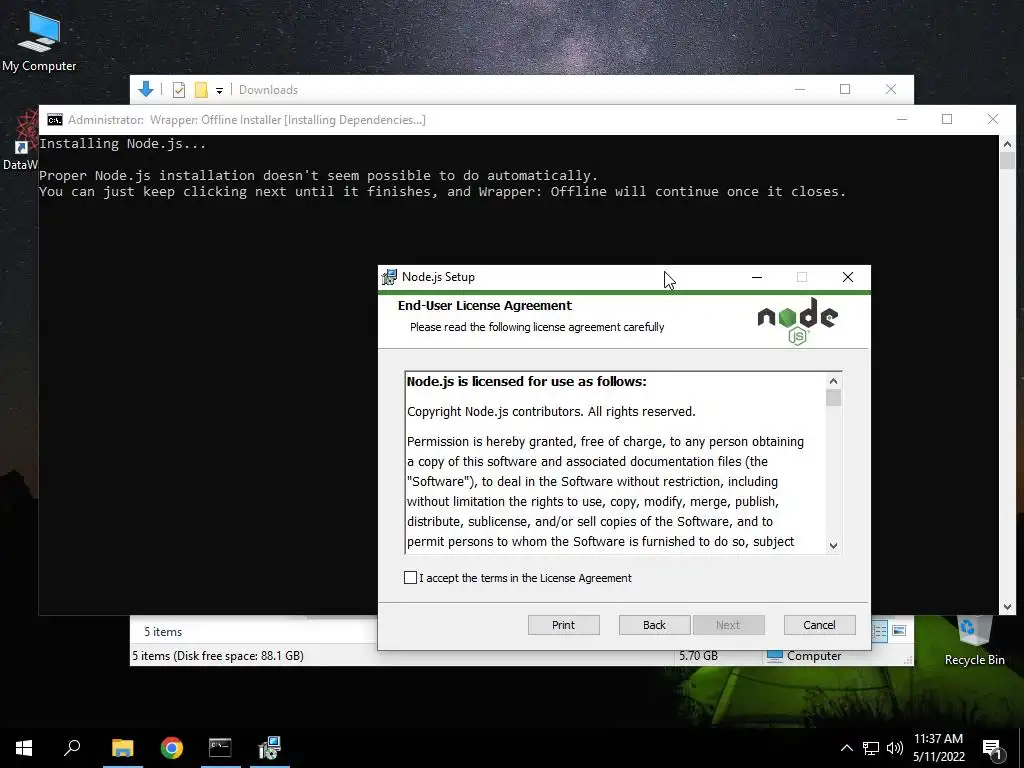This screenshot has height=768, width=1024.
Task: Open the taskbar search magnifier
Action: click(72, 748)
